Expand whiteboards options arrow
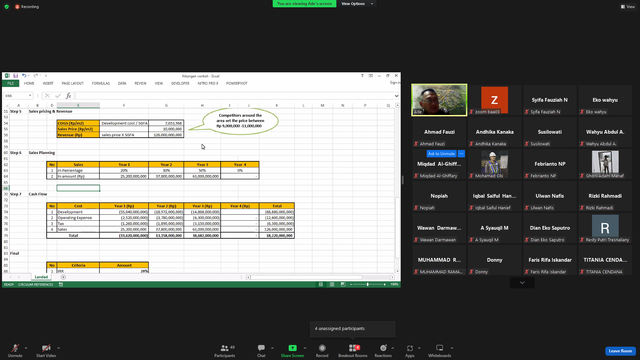 (452, 348)
